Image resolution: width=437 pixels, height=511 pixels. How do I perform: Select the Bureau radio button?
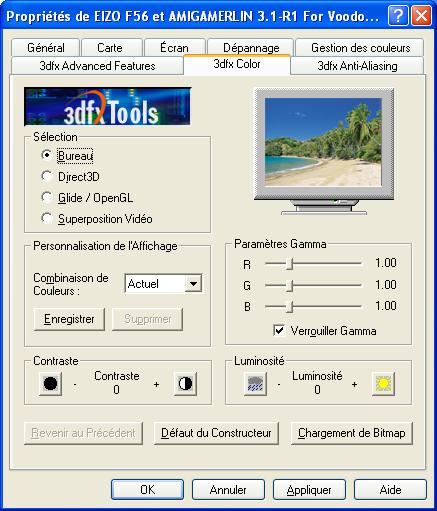[x=47, y=155]
